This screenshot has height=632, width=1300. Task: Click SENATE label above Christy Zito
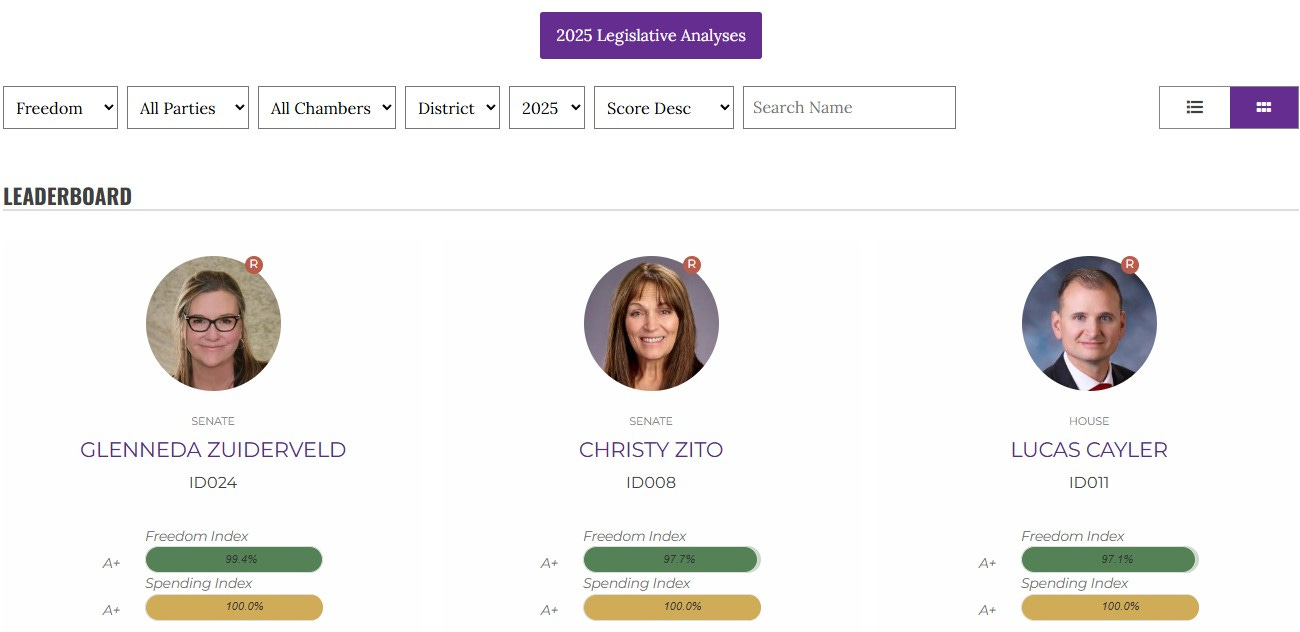pos(651,421)
